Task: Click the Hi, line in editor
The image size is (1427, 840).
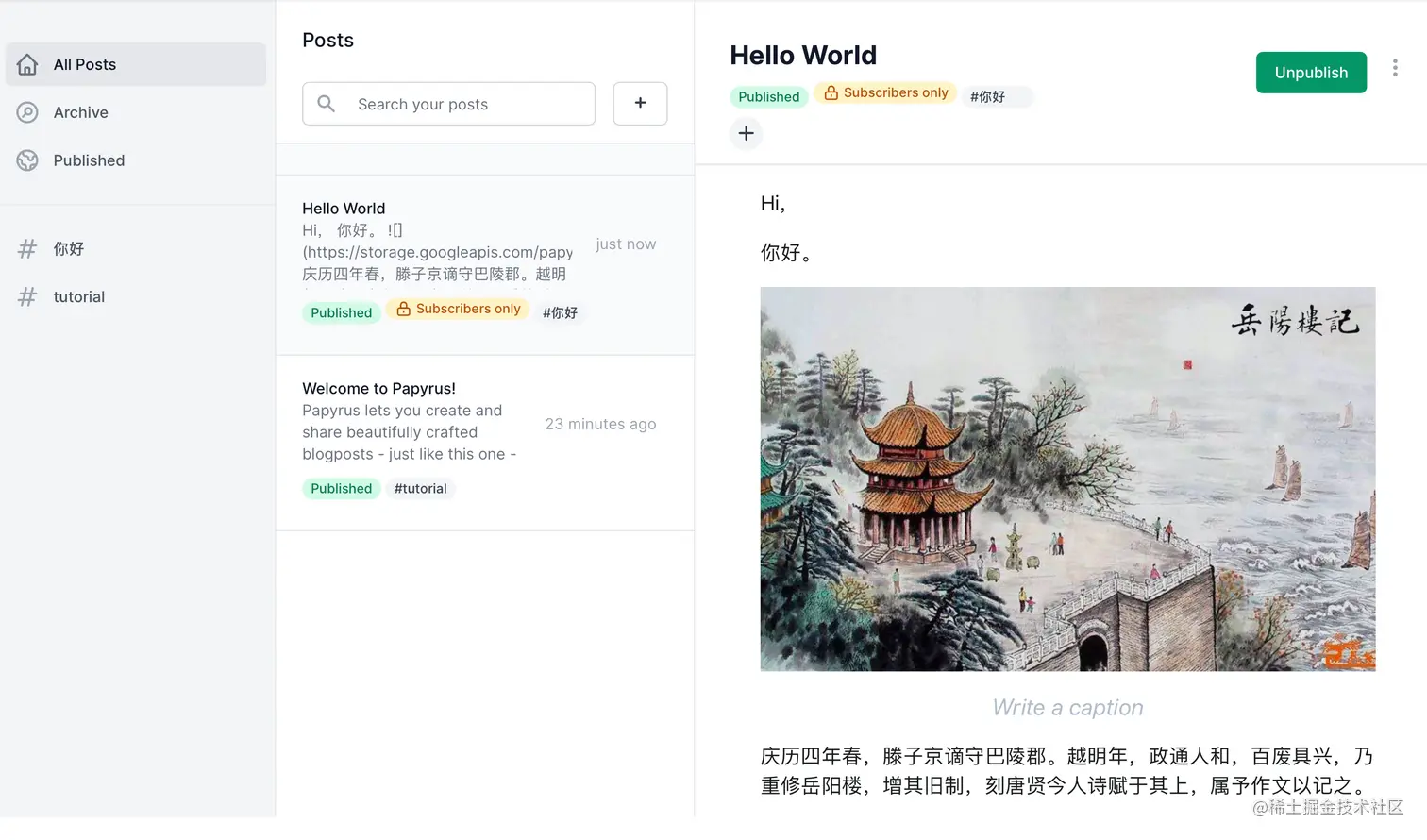Action: (773, 203)
